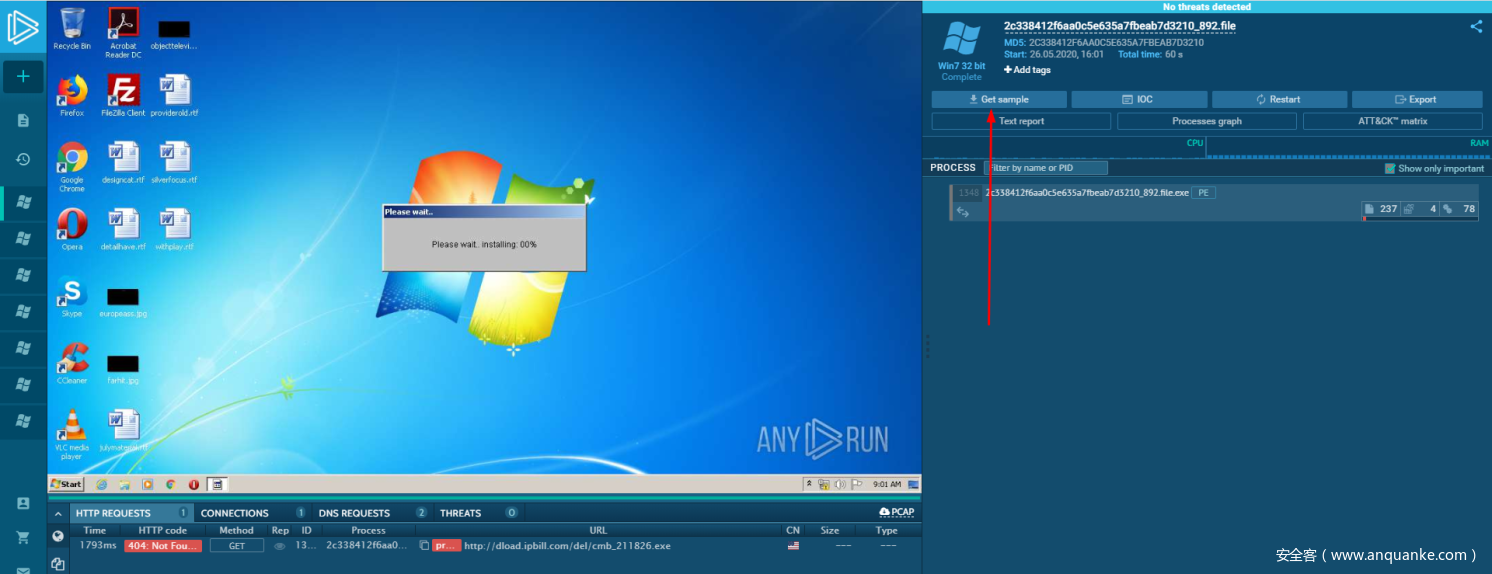Toggle the Show only important checkbox
The width and height of the screenshot is (1492, 574).
pos(1389,168)
